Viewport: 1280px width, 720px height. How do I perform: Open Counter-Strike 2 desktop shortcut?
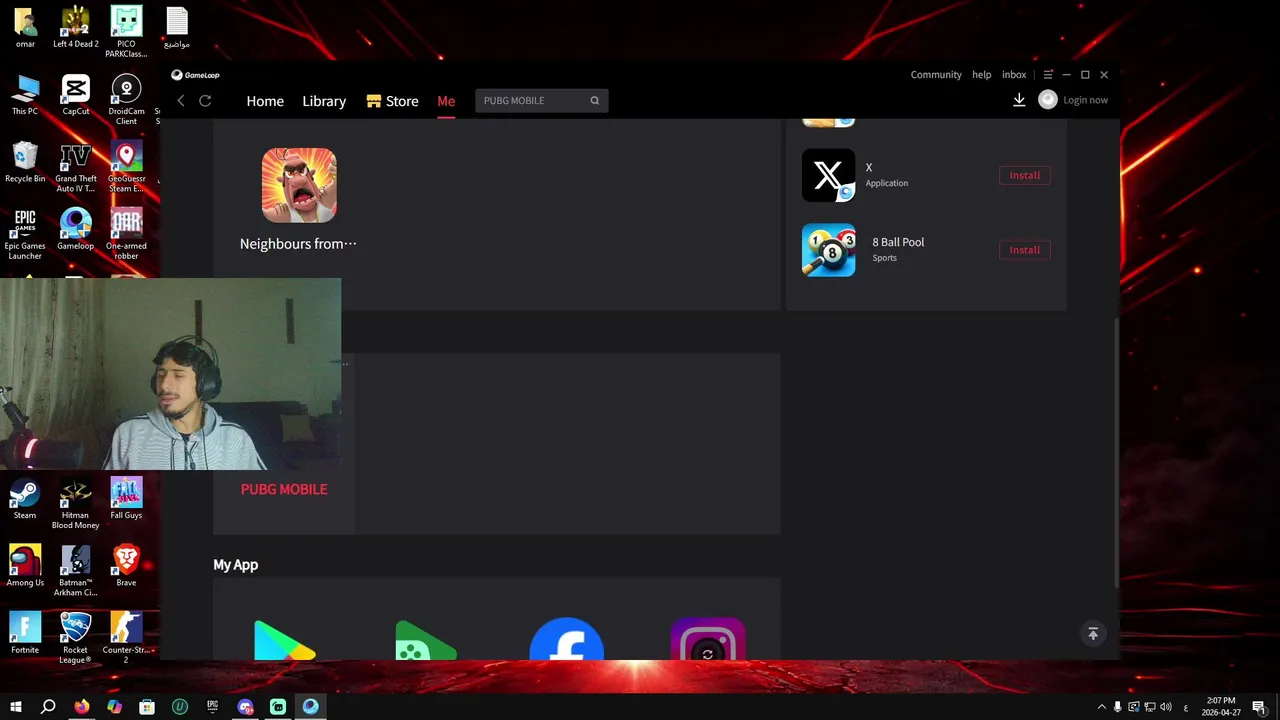tap(126, 637)
